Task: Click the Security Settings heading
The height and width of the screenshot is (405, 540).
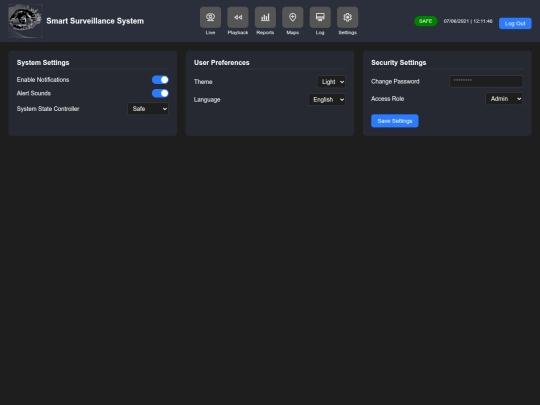Action: 398,63
